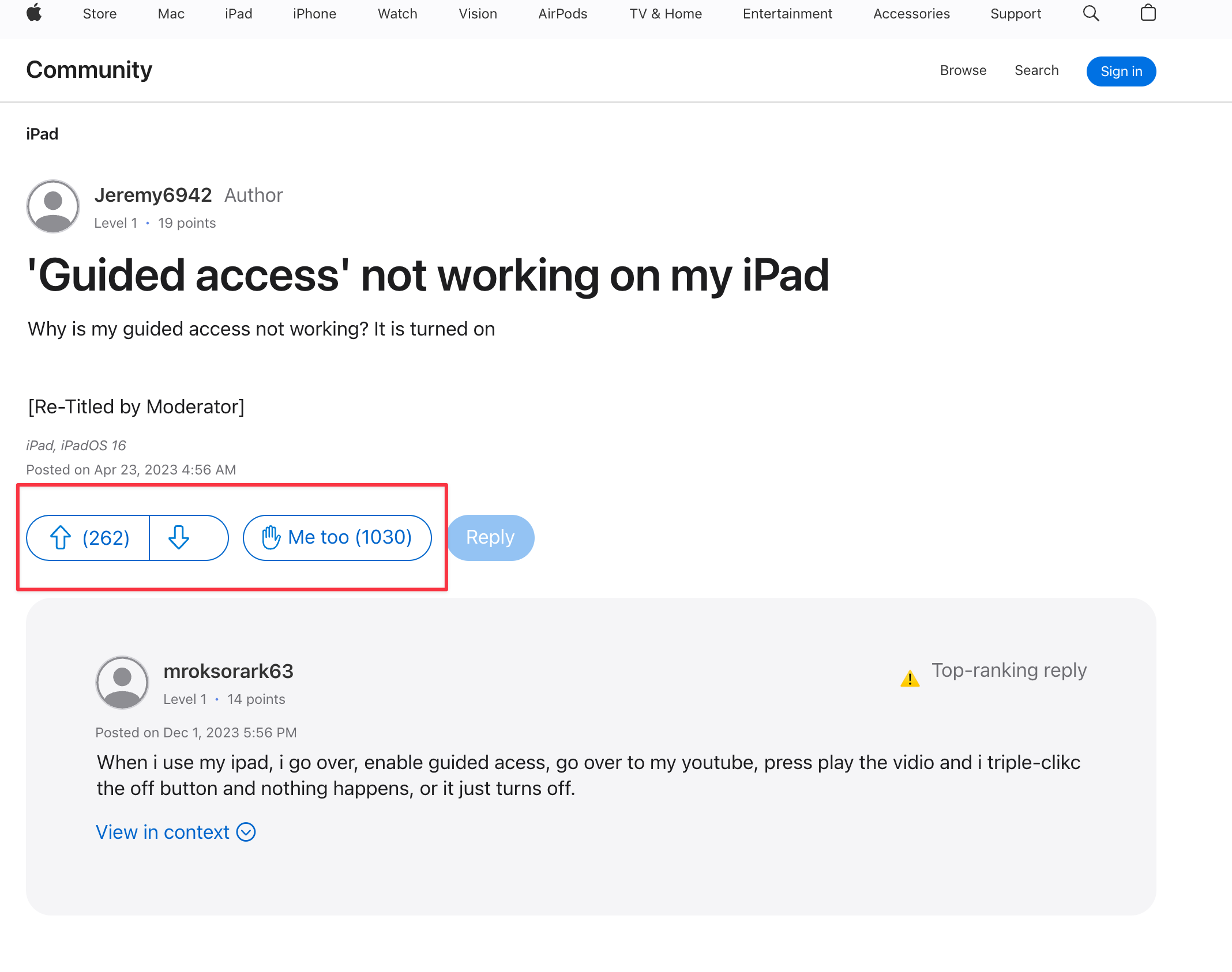This screenshot has width=1232, height=972.
Task: Click the Apple logo icon
Action: (34, 13)
